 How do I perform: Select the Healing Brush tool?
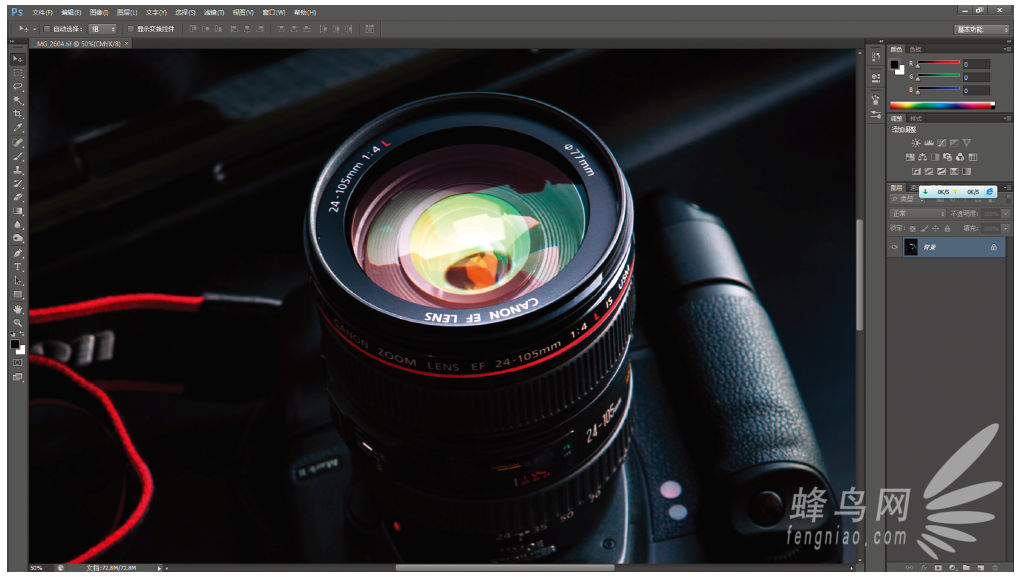click(18, 143)
